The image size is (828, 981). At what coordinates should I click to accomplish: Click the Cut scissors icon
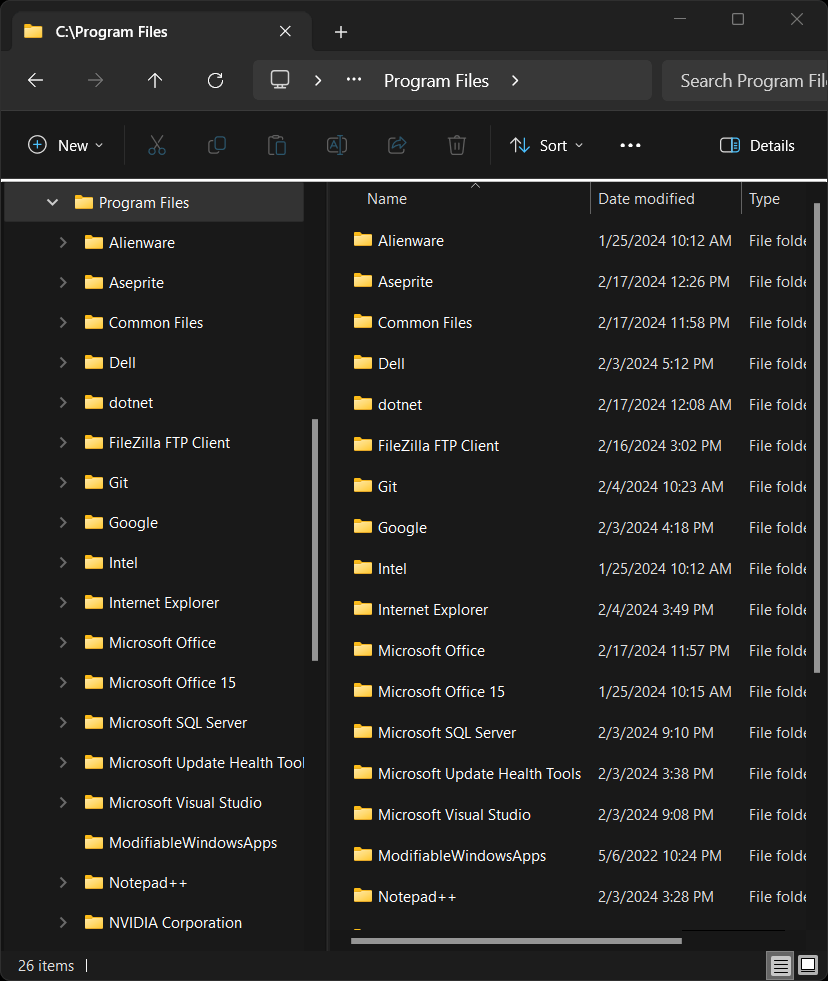tap(157, 145)
